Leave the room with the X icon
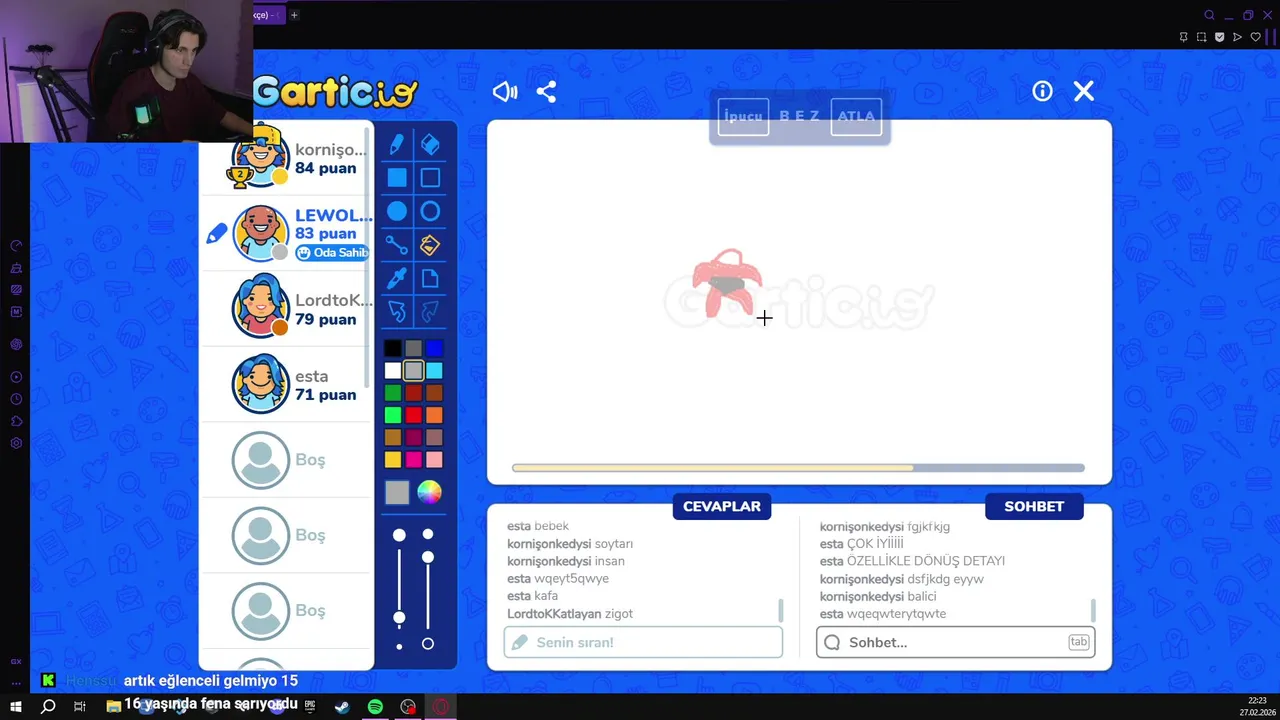This screenshot has height=720, width=1280. click(x=1084, y=91)
